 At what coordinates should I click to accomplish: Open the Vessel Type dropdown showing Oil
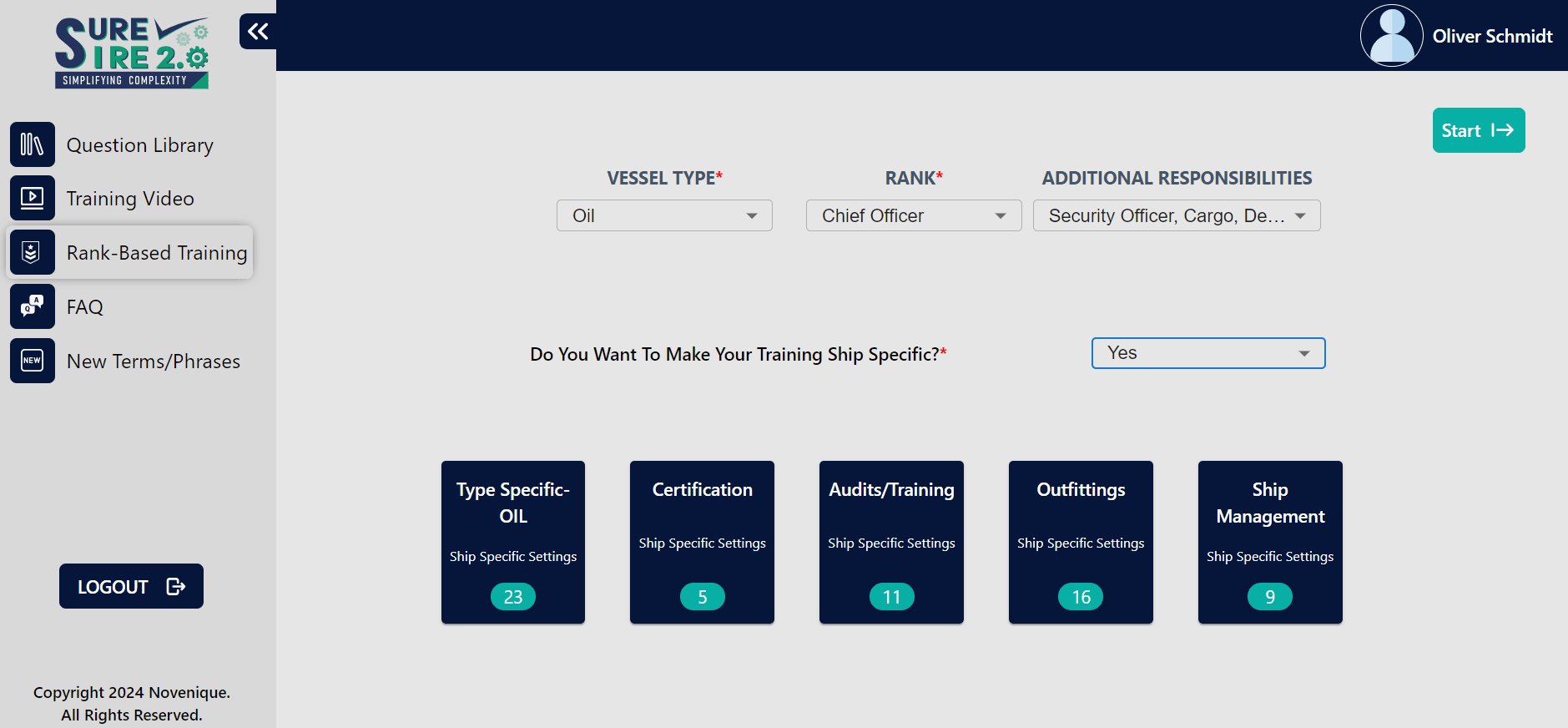coord(664,215)
